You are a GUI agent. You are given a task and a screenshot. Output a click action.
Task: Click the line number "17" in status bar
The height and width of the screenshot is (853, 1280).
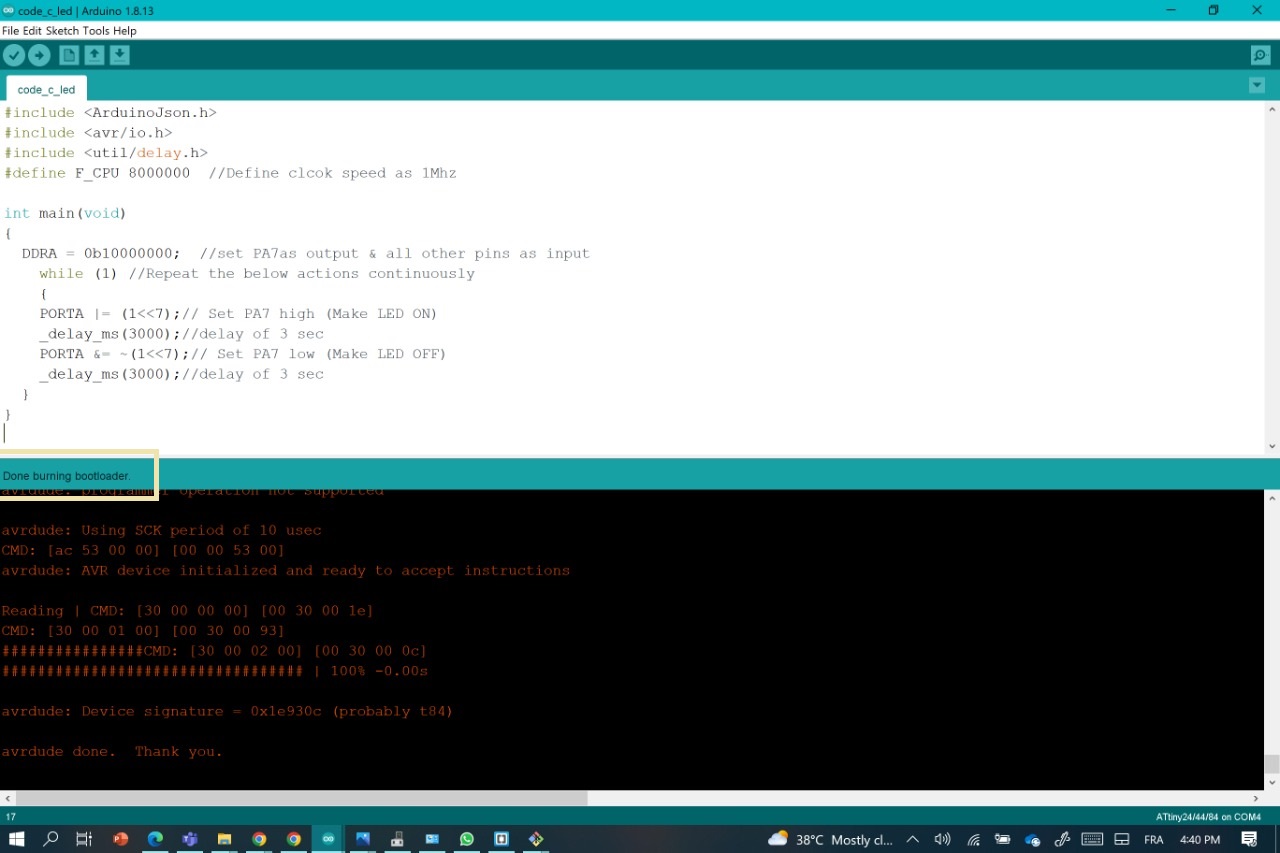coord(11,817)
